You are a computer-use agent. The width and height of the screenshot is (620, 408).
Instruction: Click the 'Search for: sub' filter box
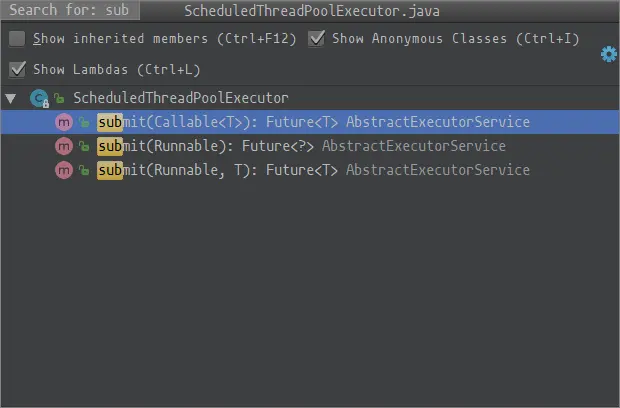pos(70,11)
